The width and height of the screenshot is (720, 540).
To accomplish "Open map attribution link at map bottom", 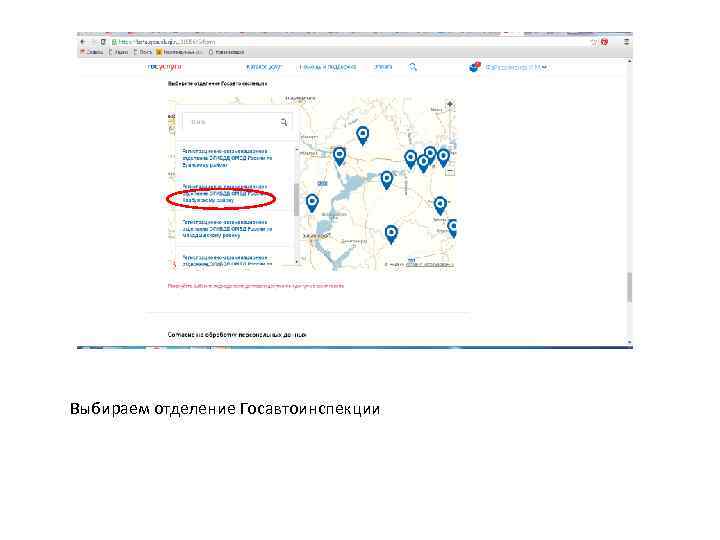I will click(430, 264).
